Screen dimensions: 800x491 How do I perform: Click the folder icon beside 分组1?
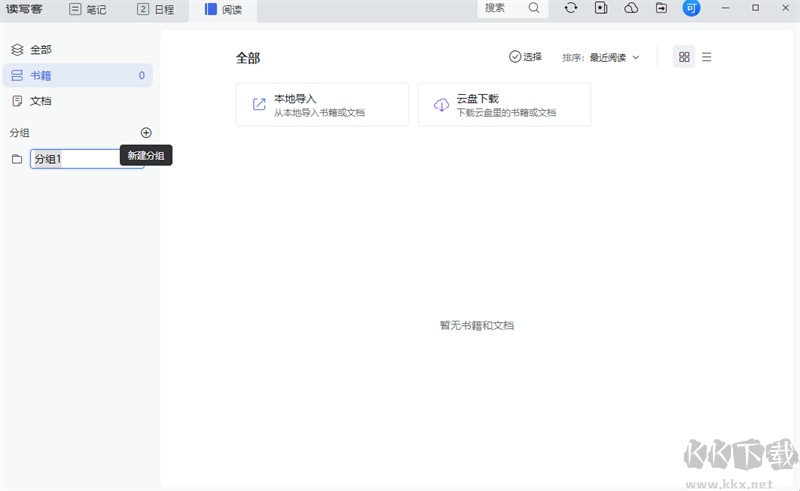pos(16,159)
